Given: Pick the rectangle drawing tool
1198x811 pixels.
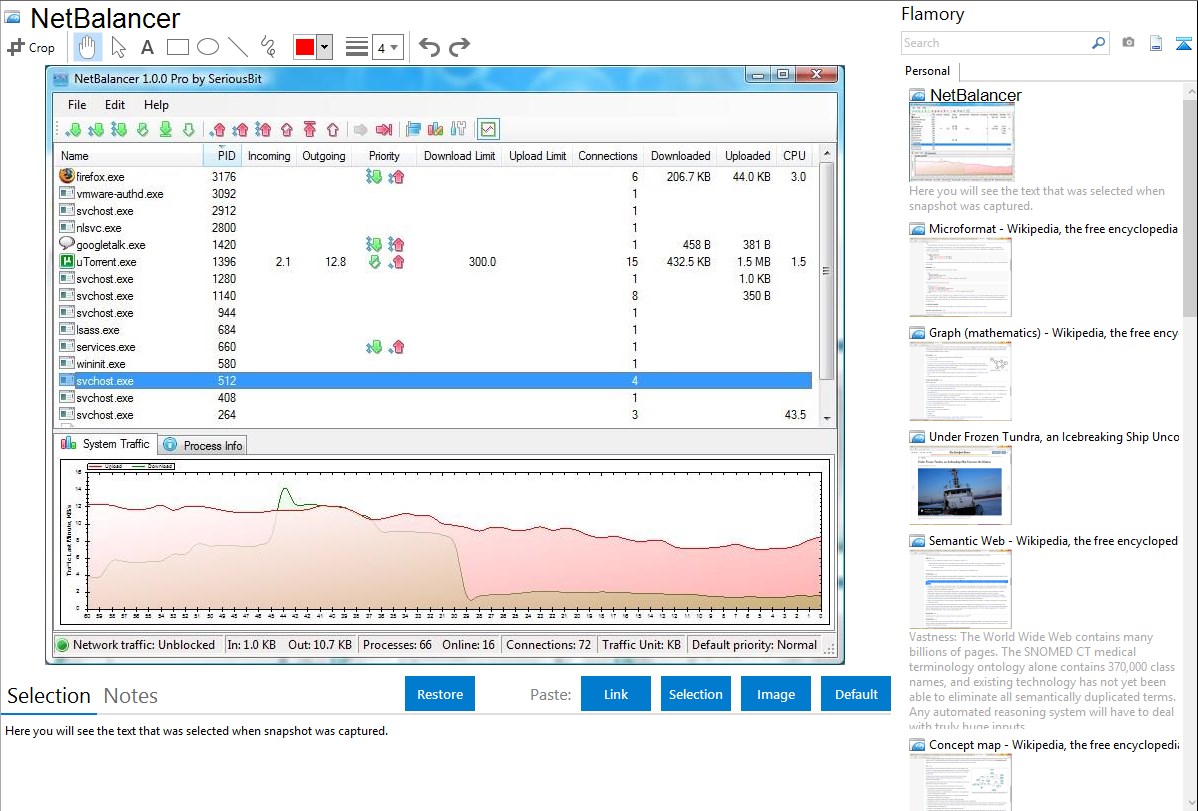Looking at the screenshot, I should 177,47.
